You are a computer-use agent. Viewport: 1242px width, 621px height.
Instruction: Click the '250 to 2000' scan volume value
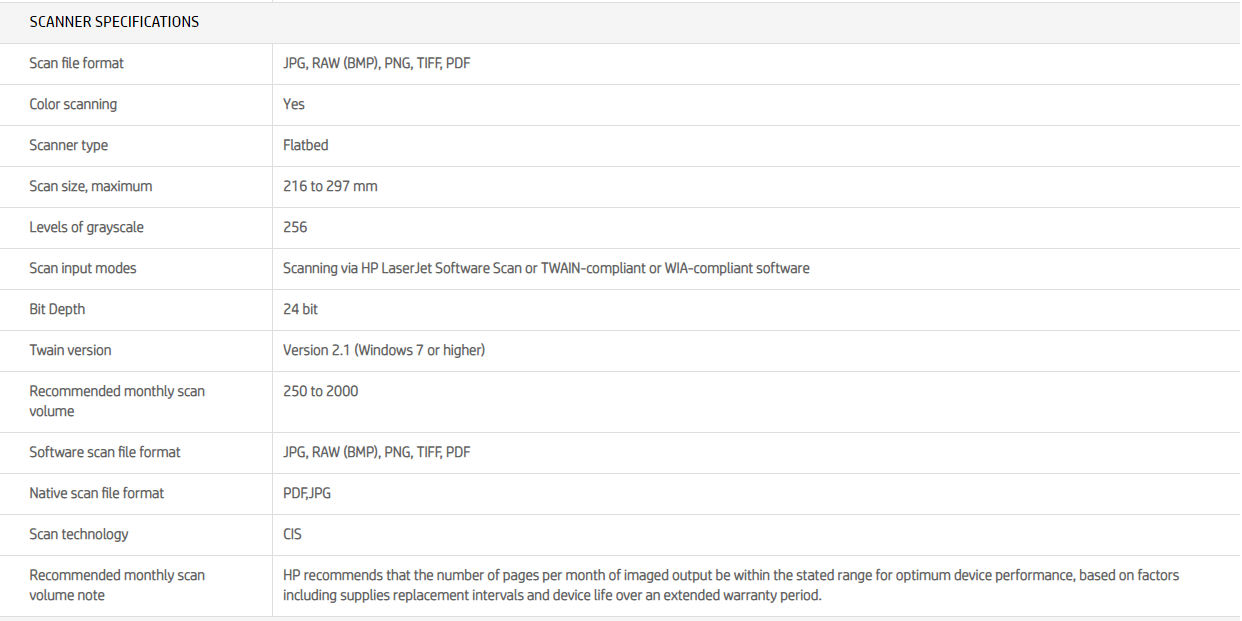pos(320,391)
